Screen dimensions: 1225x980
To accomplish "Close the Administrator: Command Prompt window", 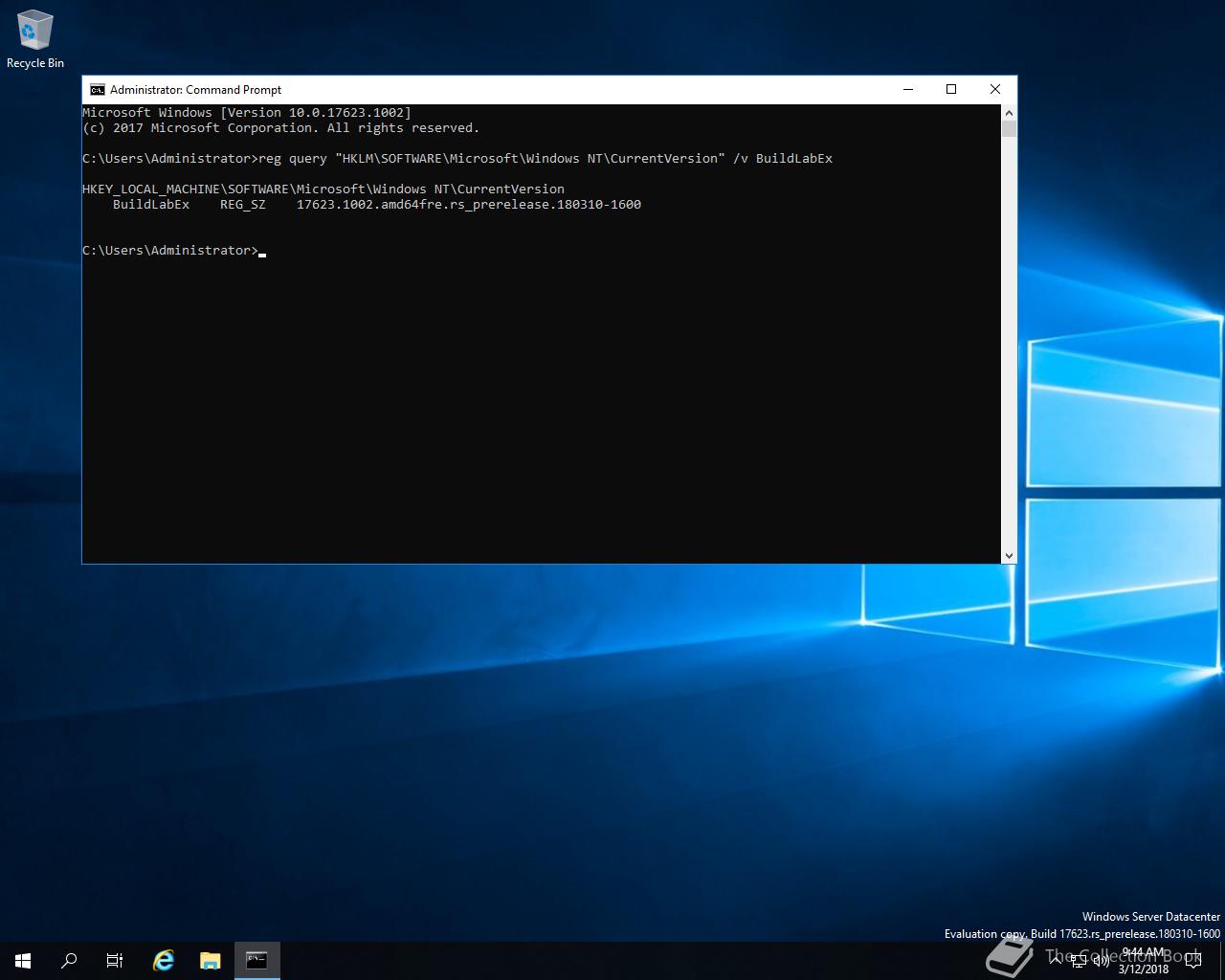I will click(x=995, y=89).
